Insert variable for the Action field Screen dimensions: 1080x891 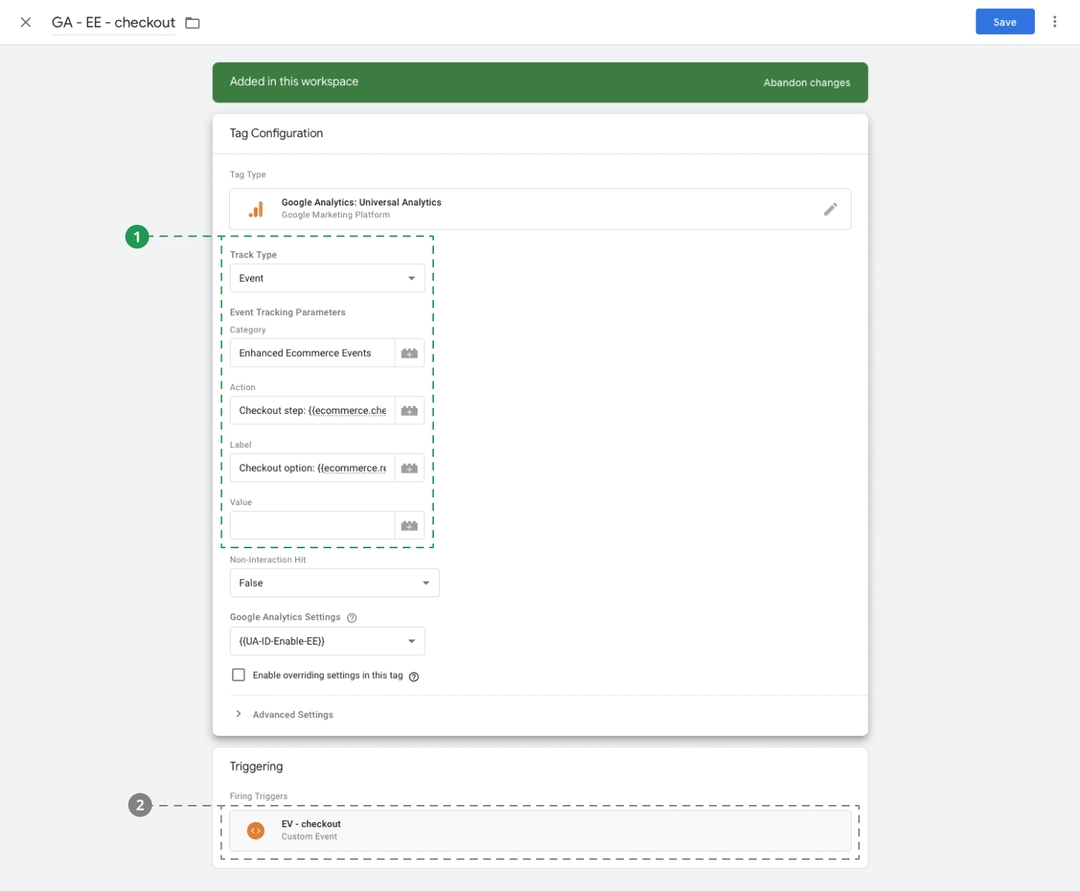409,410
